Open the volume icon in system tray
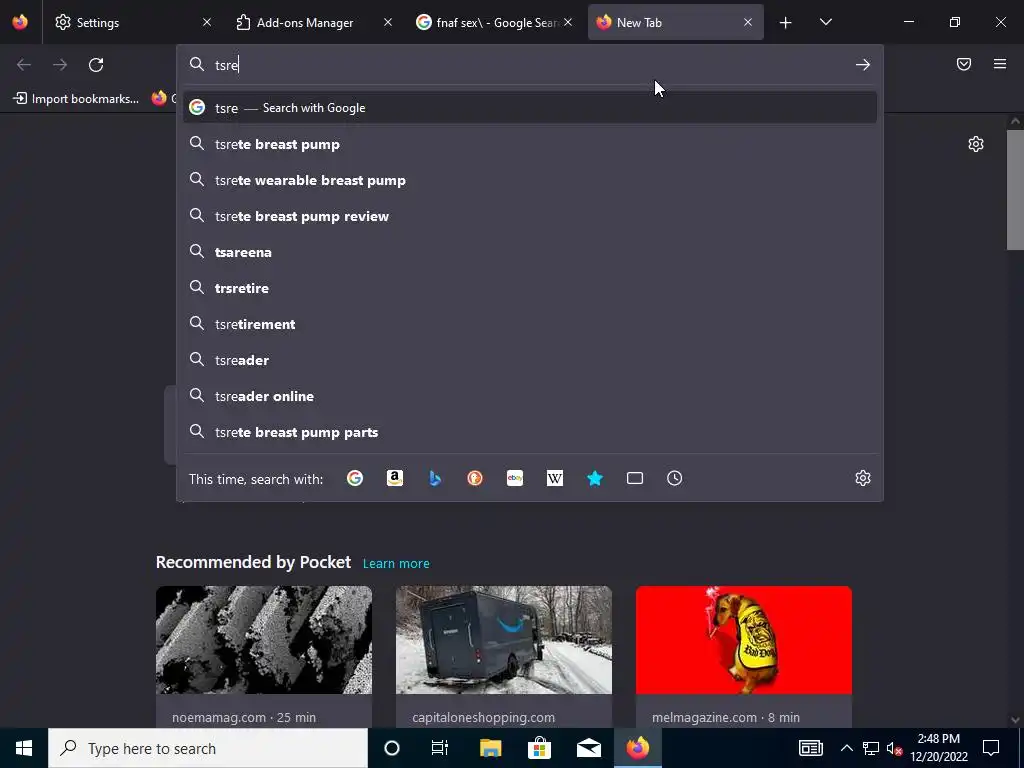Viewport: 1024px width, 768px height. coord(894,748)
